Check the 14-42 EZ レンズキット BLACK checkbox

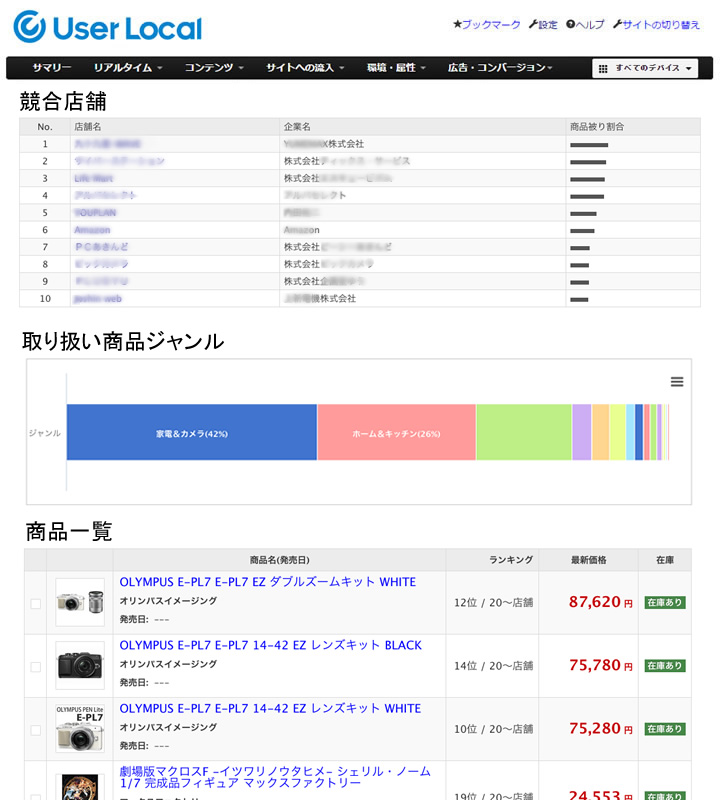[x=36, y=667]
